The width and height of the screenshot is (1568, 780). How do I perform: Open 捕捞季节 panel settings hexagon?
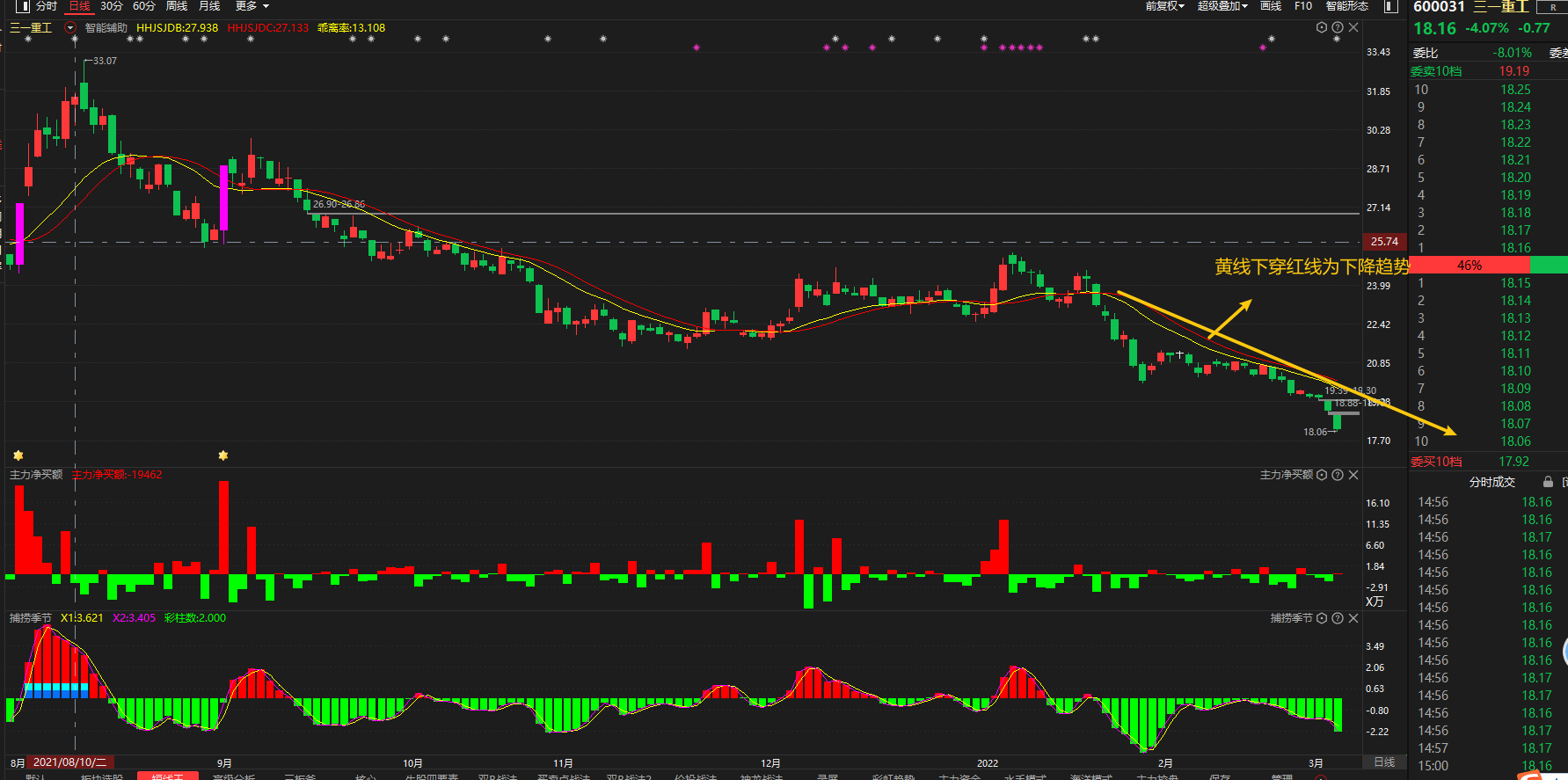[x=1322, y=618]
